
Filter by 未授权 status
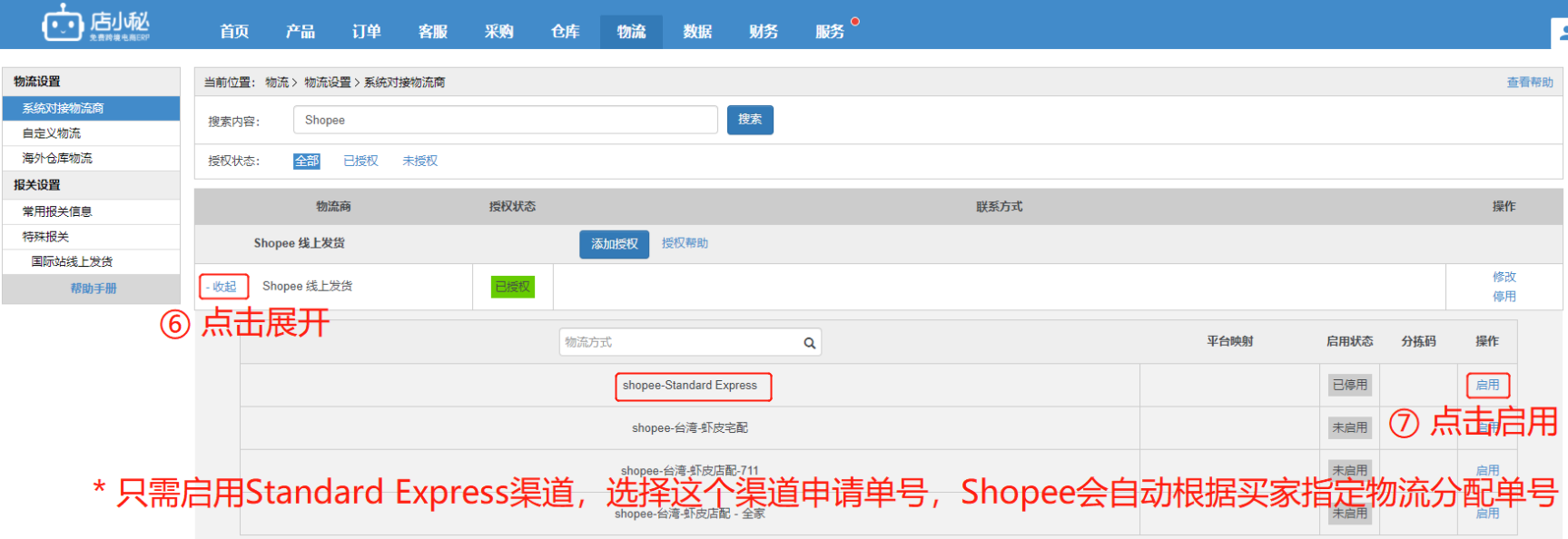click(x=419, y=161)
